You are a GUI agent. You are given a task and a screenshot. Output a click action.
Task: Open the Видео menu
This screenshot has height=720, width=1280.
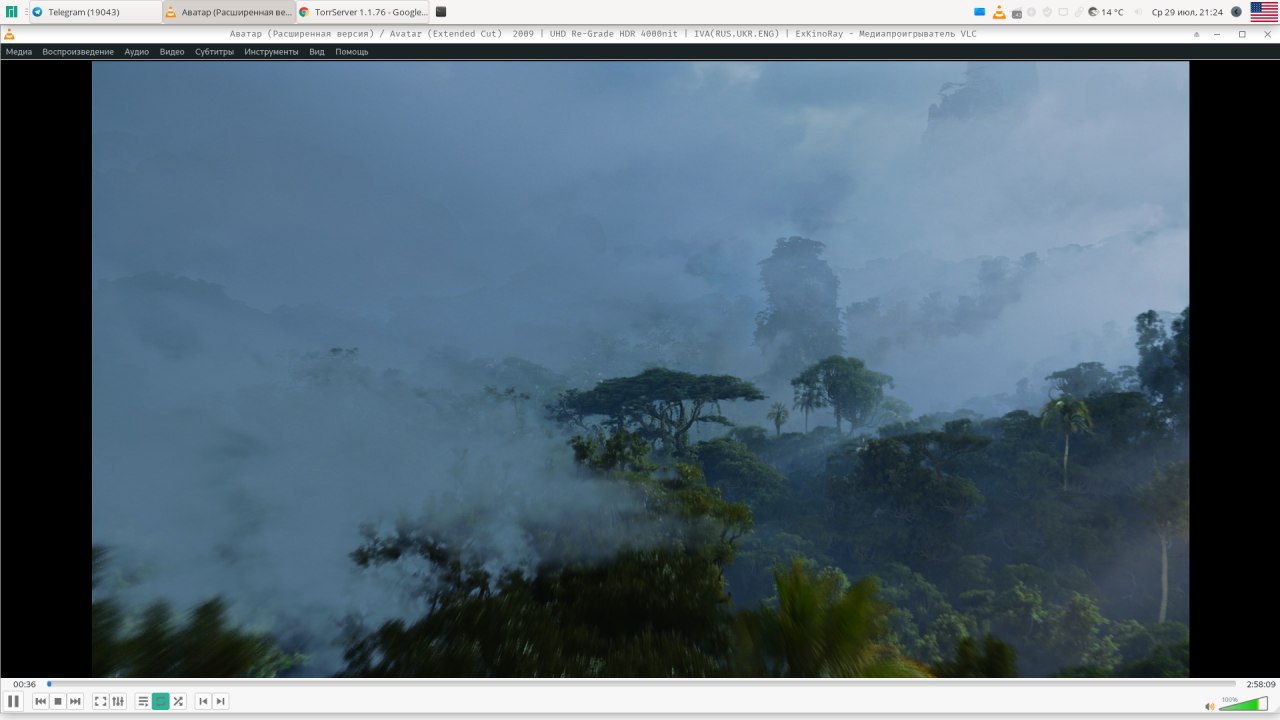[x=172, y=51]
